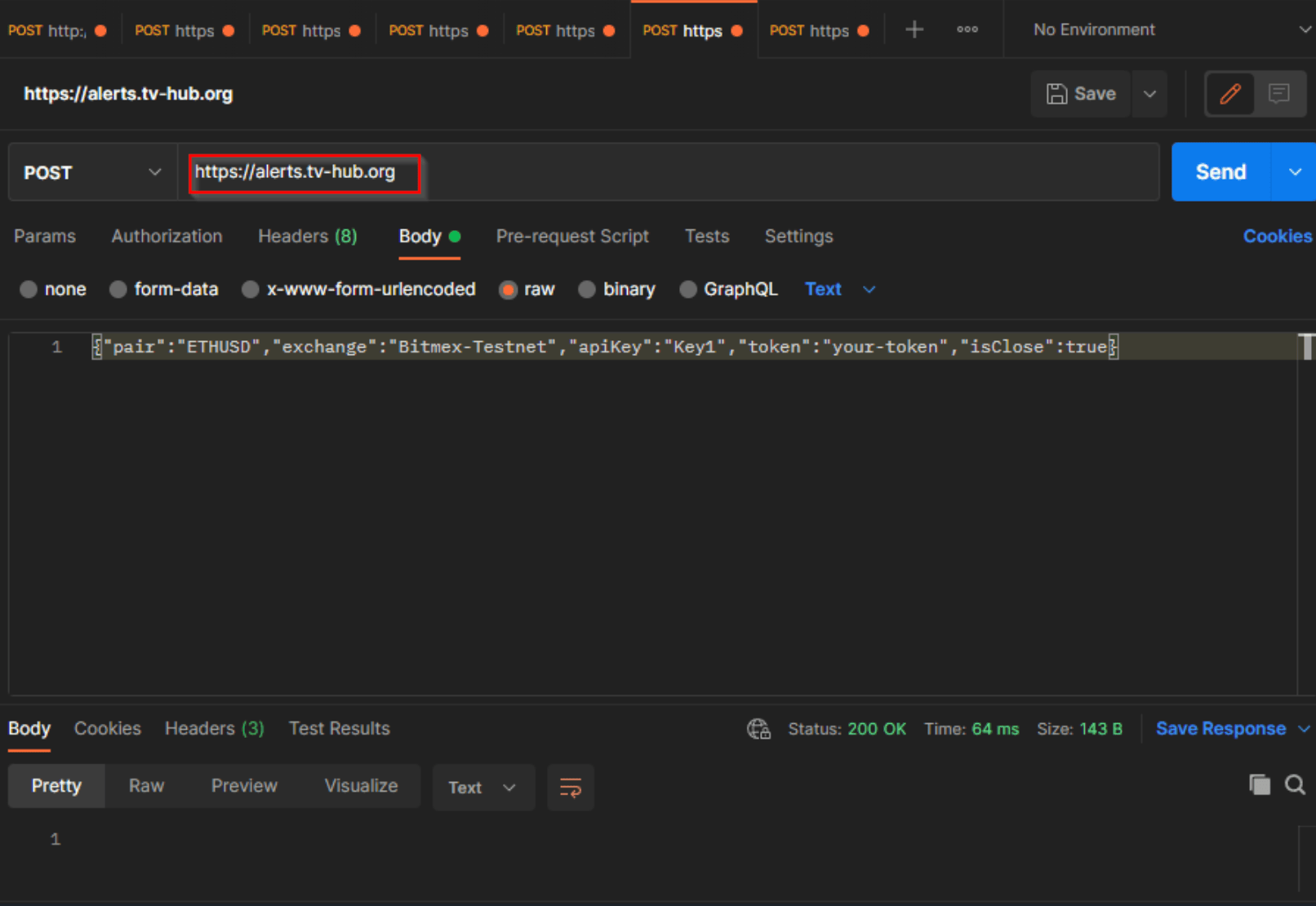Open the response Headers (3) tab

click(215, 729)
